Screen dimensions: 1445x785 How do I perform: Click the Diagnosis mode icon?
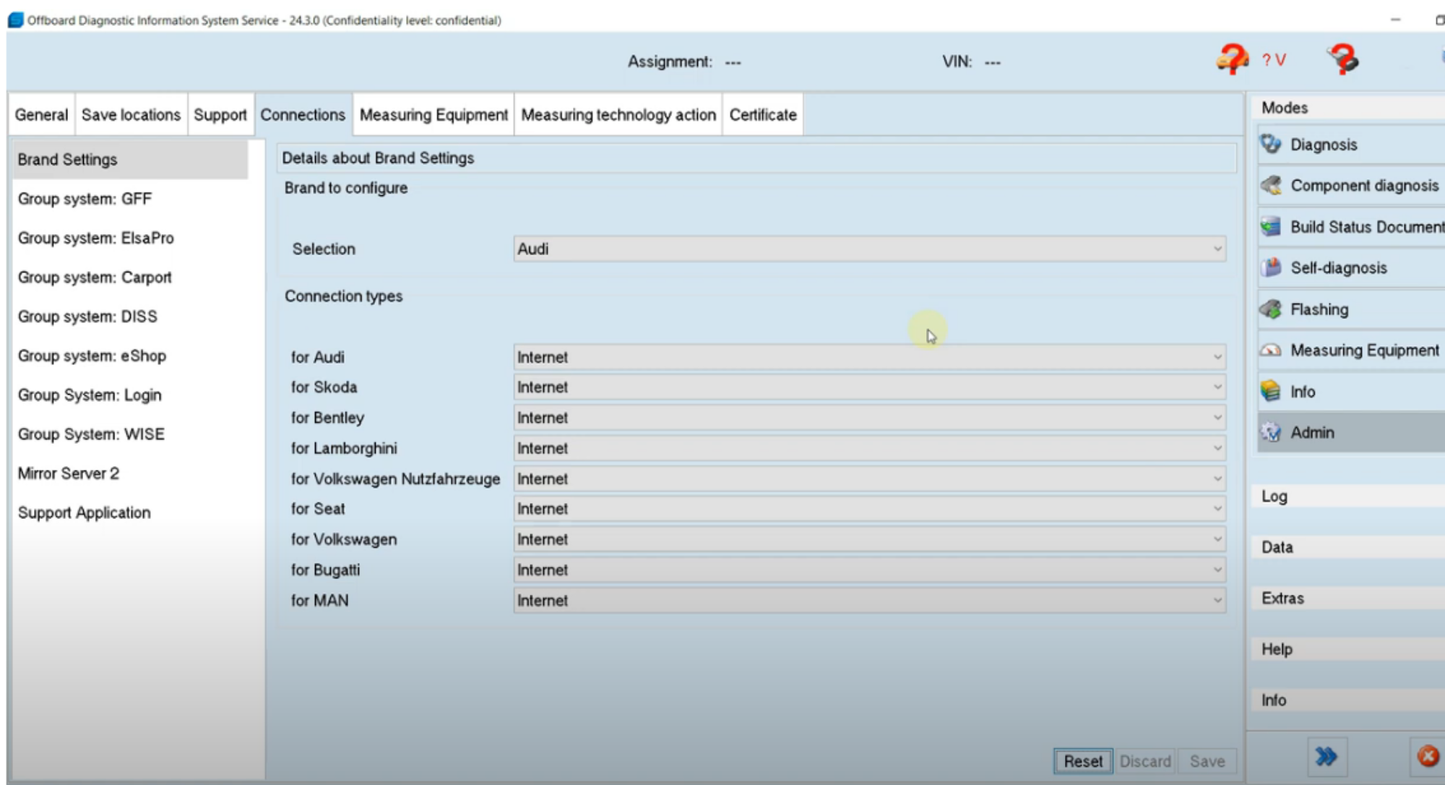click(1271, 144)
